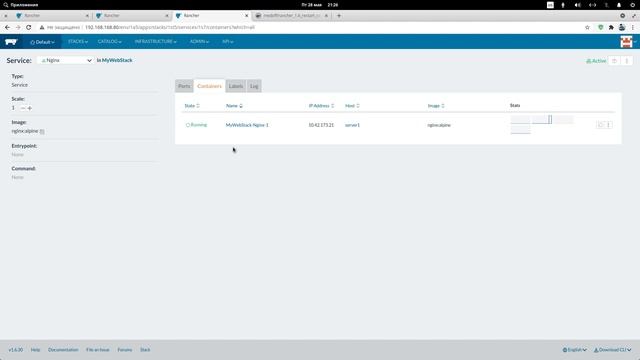Restart the MyWebStack-Nginx-1 container via row button

click(x=600, y=125)
